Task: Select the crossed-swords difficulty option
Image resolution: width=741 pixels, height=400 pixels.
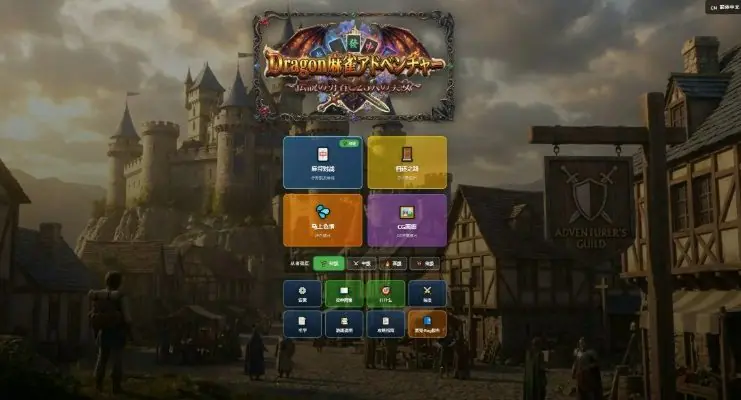Action: [x=362, y=264]
